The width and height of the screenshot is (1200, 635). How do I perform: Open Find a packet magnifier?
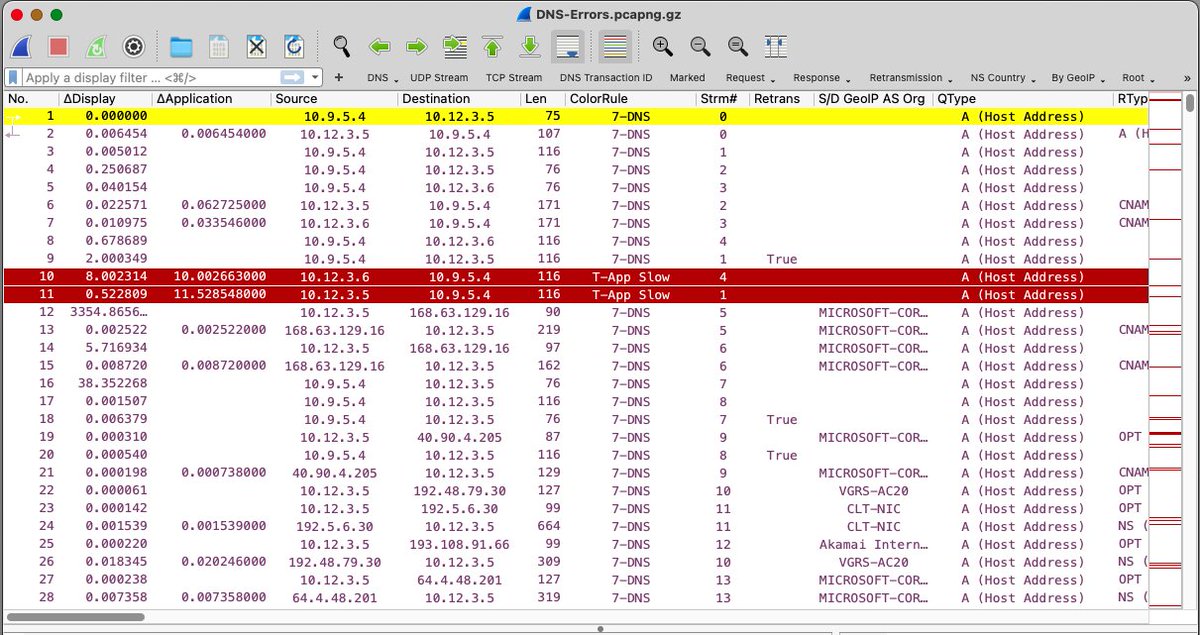(342, 46)
